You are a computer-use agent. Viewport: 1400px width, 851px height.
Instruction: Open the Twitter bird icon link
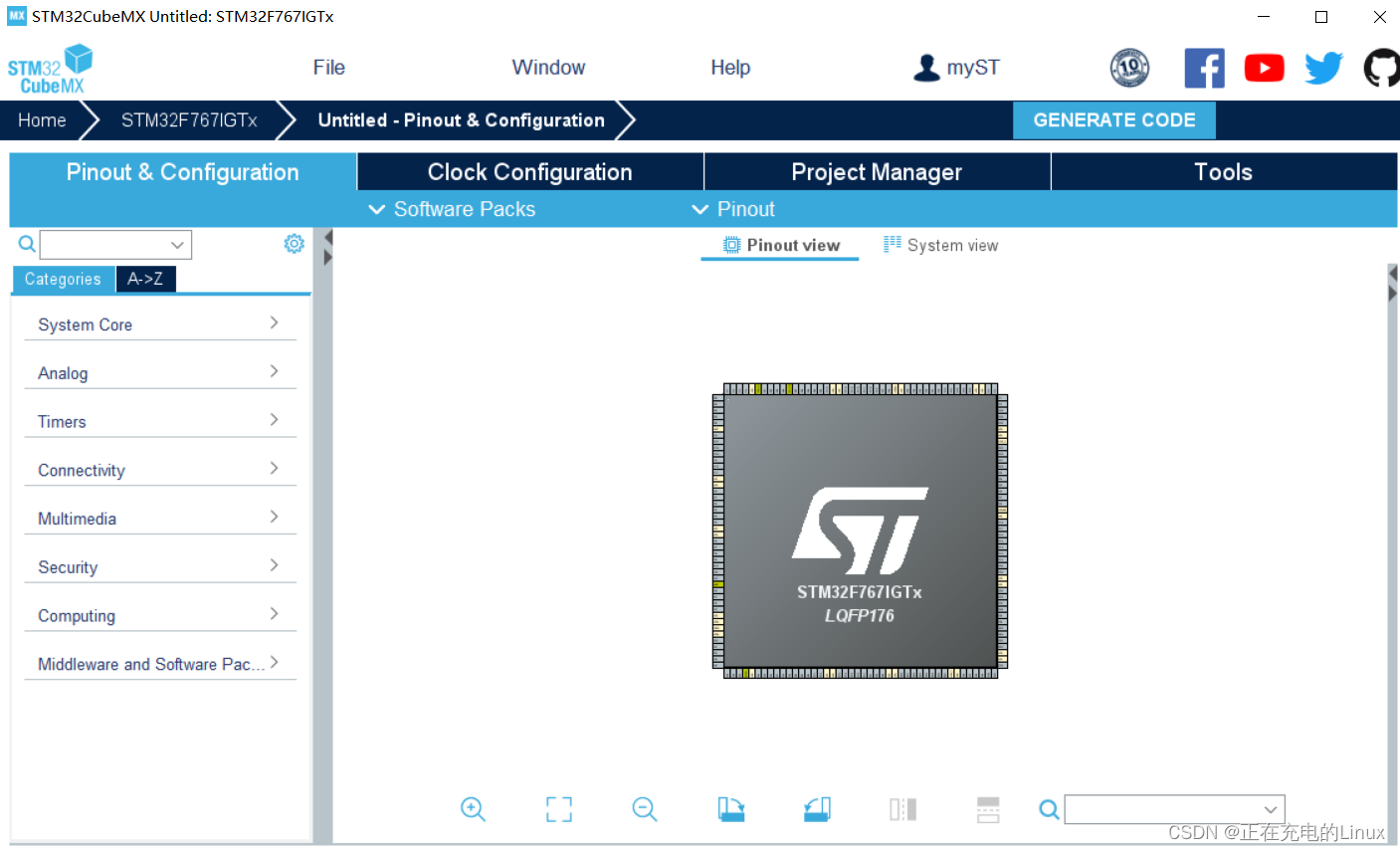pyautogui.click(x=1323, y=68)
